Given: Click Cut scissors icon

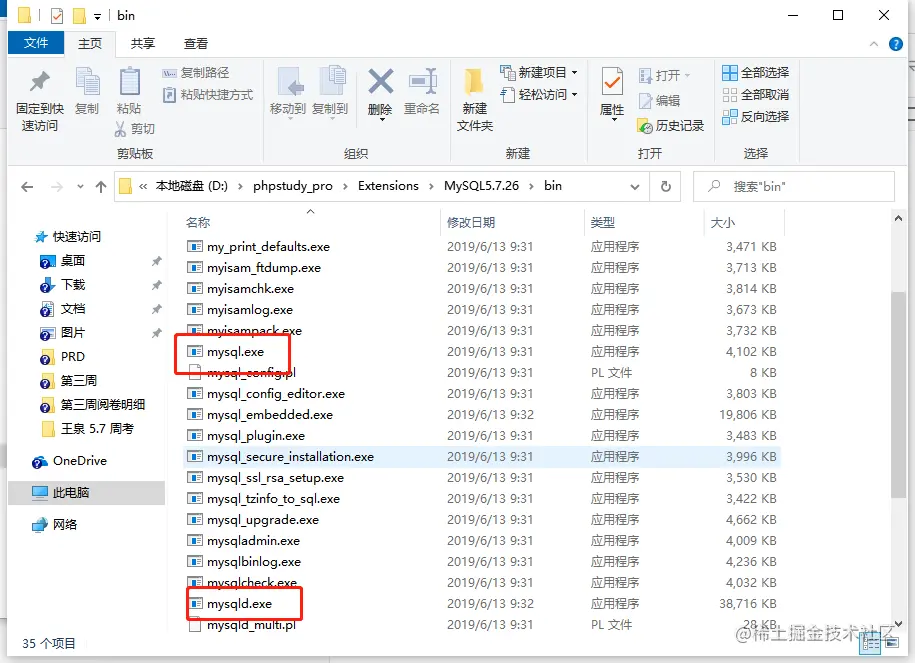Looking at the screenshot, I should point(120,128).
